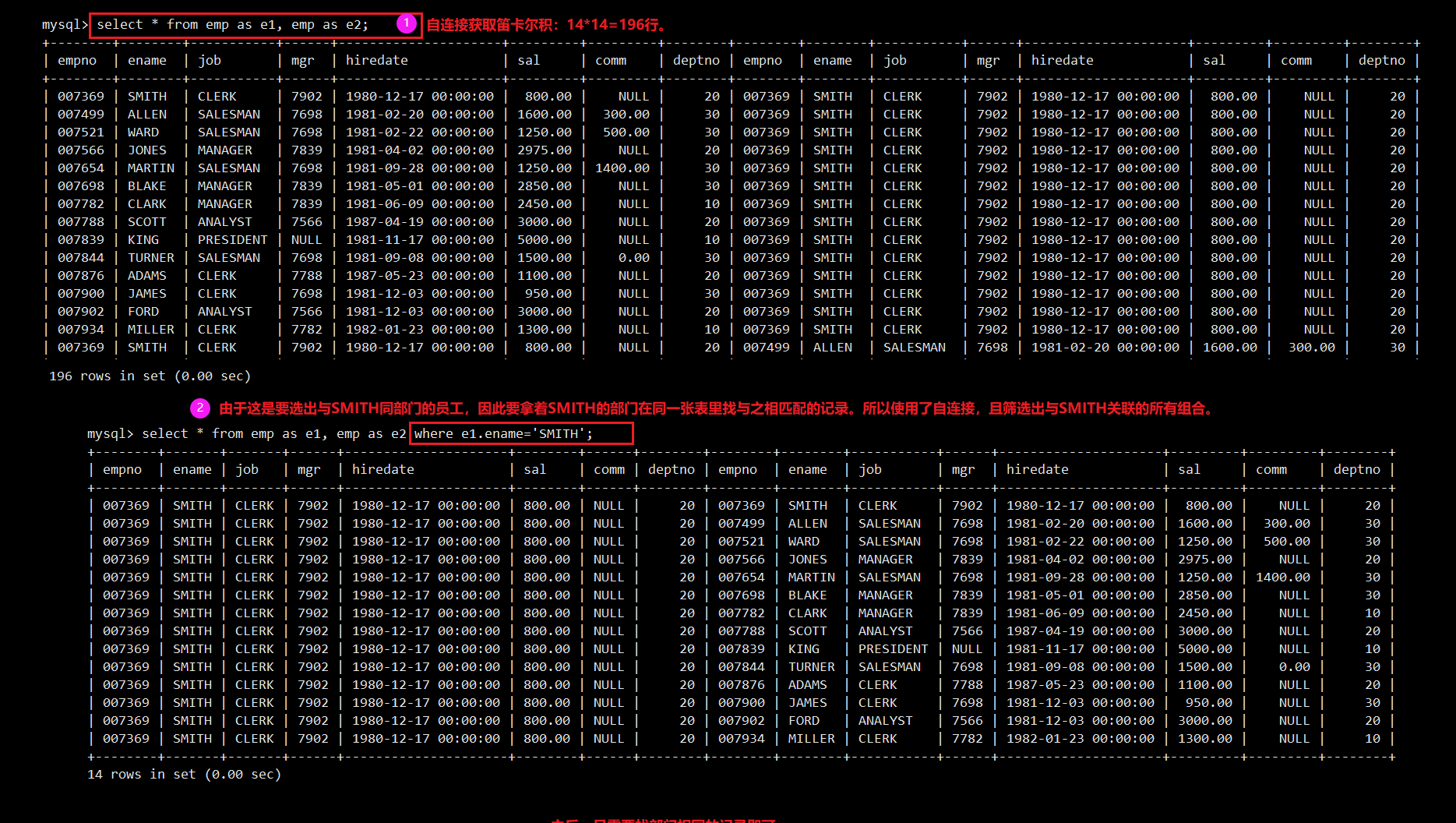1456x823 pixels.
Task: Click salary 2975.00 in the 196-row result
Action: coord(545,150)
